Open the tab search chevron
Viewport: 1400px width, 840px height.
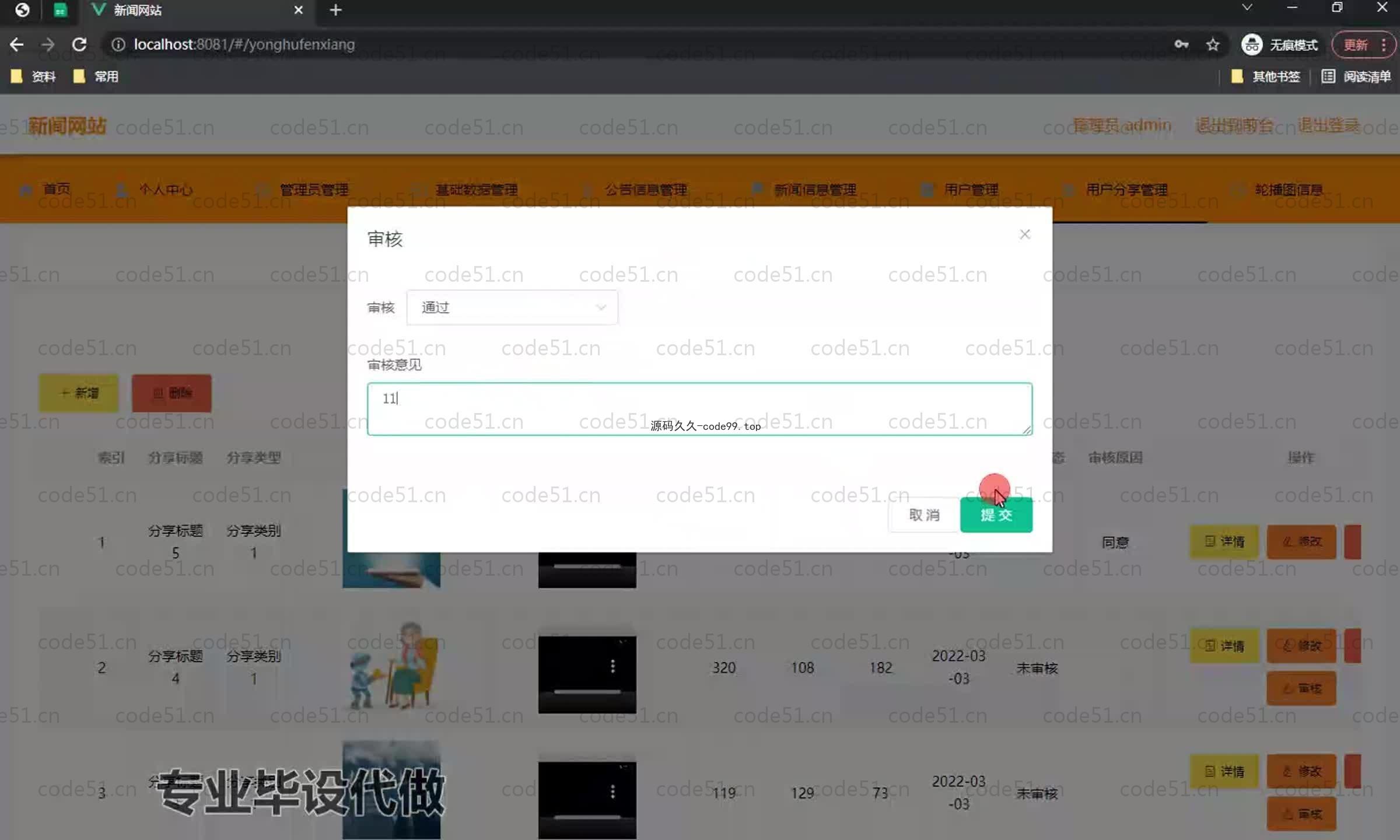click(x=1247, y=8)
